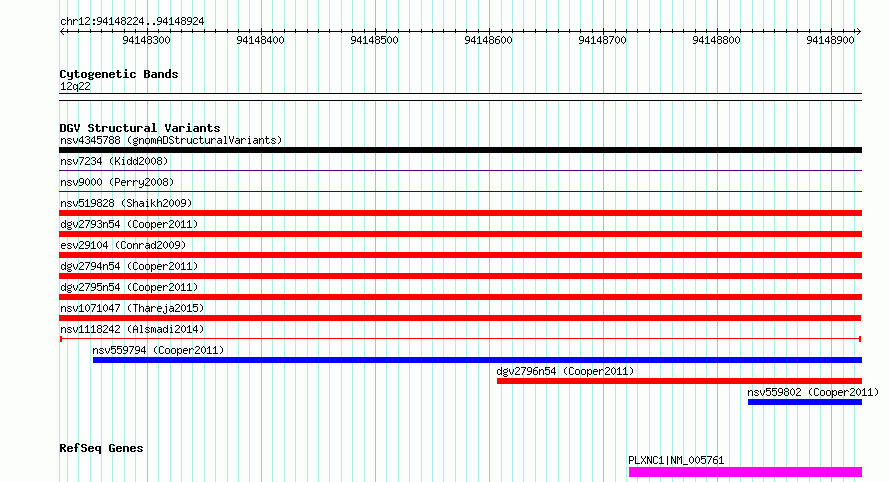Select the magenta PLXNC1 gene bar
This screenshot has height=482, width=890.
pos(745,472)
